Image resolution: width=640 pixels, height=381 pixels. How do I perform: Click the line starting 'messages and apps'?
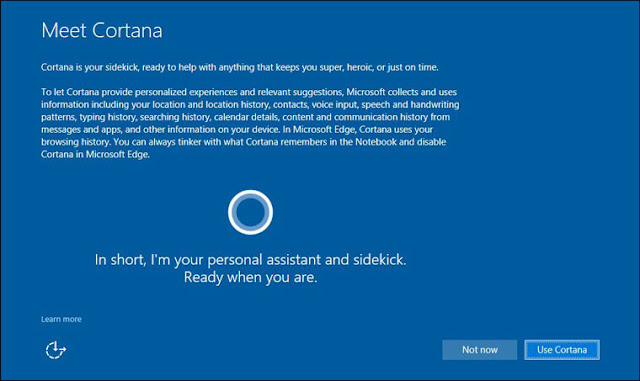pyautogui.click(x=237, y=129)
